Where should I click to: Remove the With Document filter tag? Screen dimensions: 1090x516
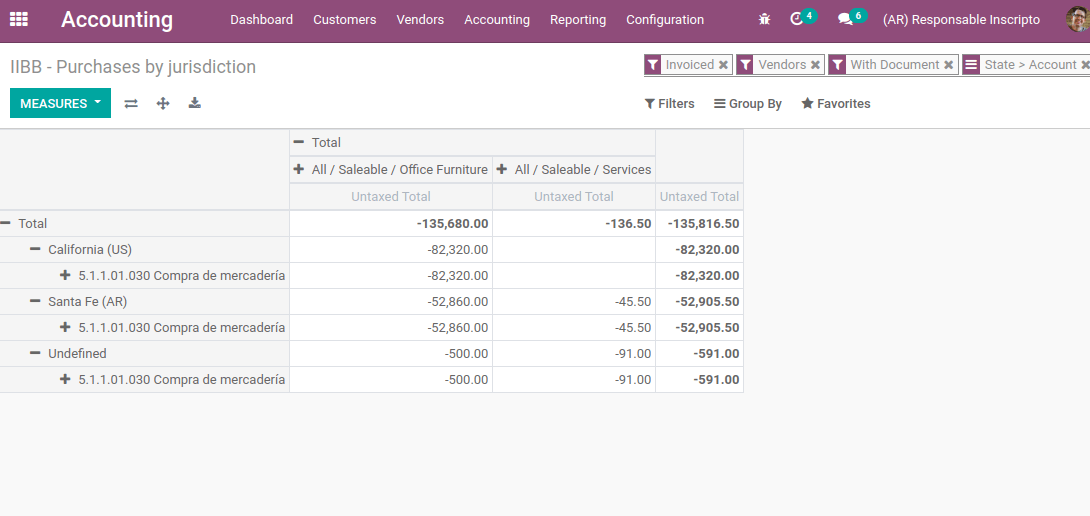coord(948,65)
